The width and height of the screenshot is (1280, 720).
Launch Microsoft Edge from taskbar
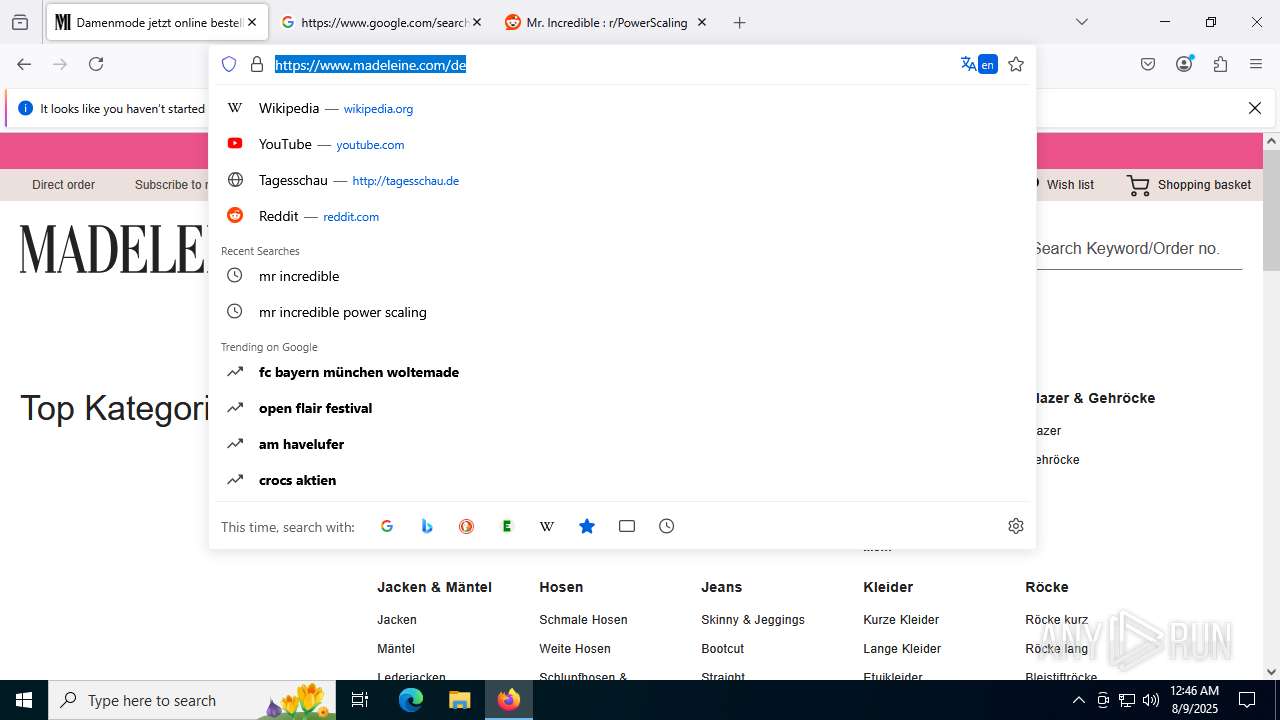tap(411, 700)
